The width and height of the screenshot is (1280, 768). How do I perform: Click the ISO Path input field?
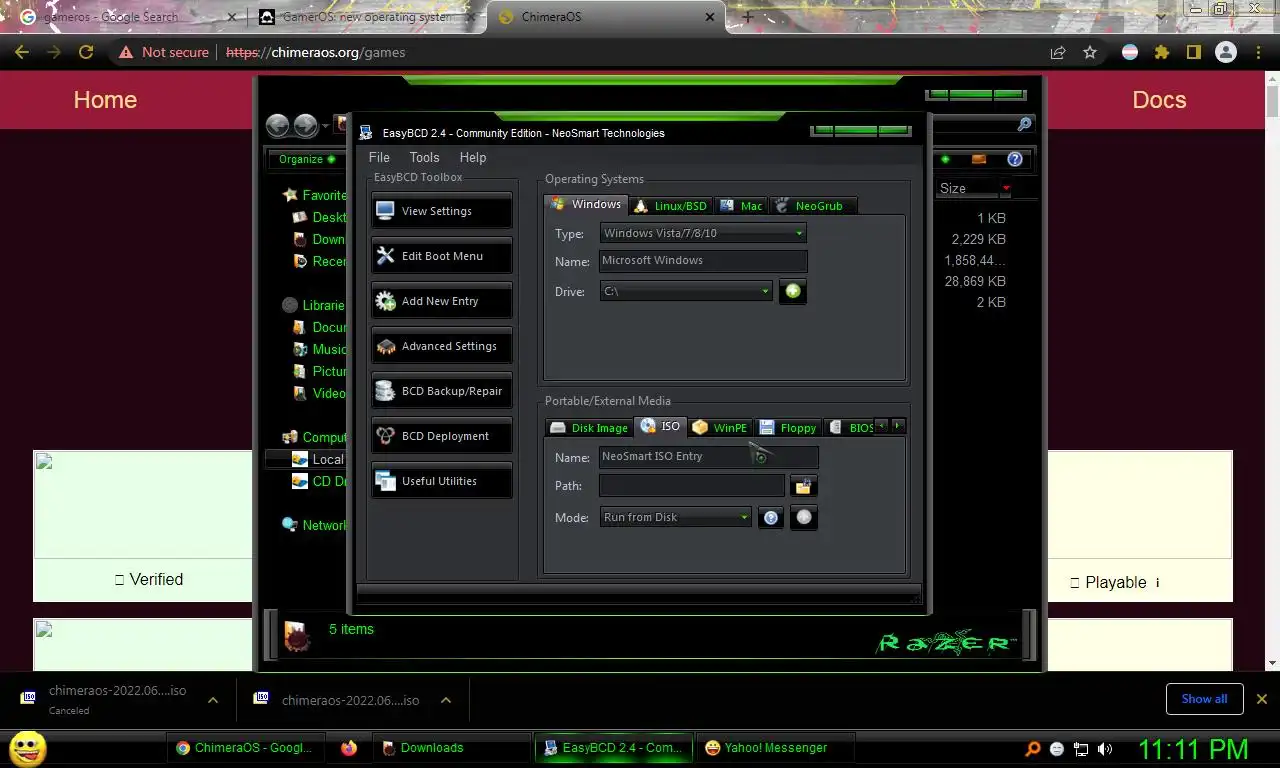pos(692,486)
